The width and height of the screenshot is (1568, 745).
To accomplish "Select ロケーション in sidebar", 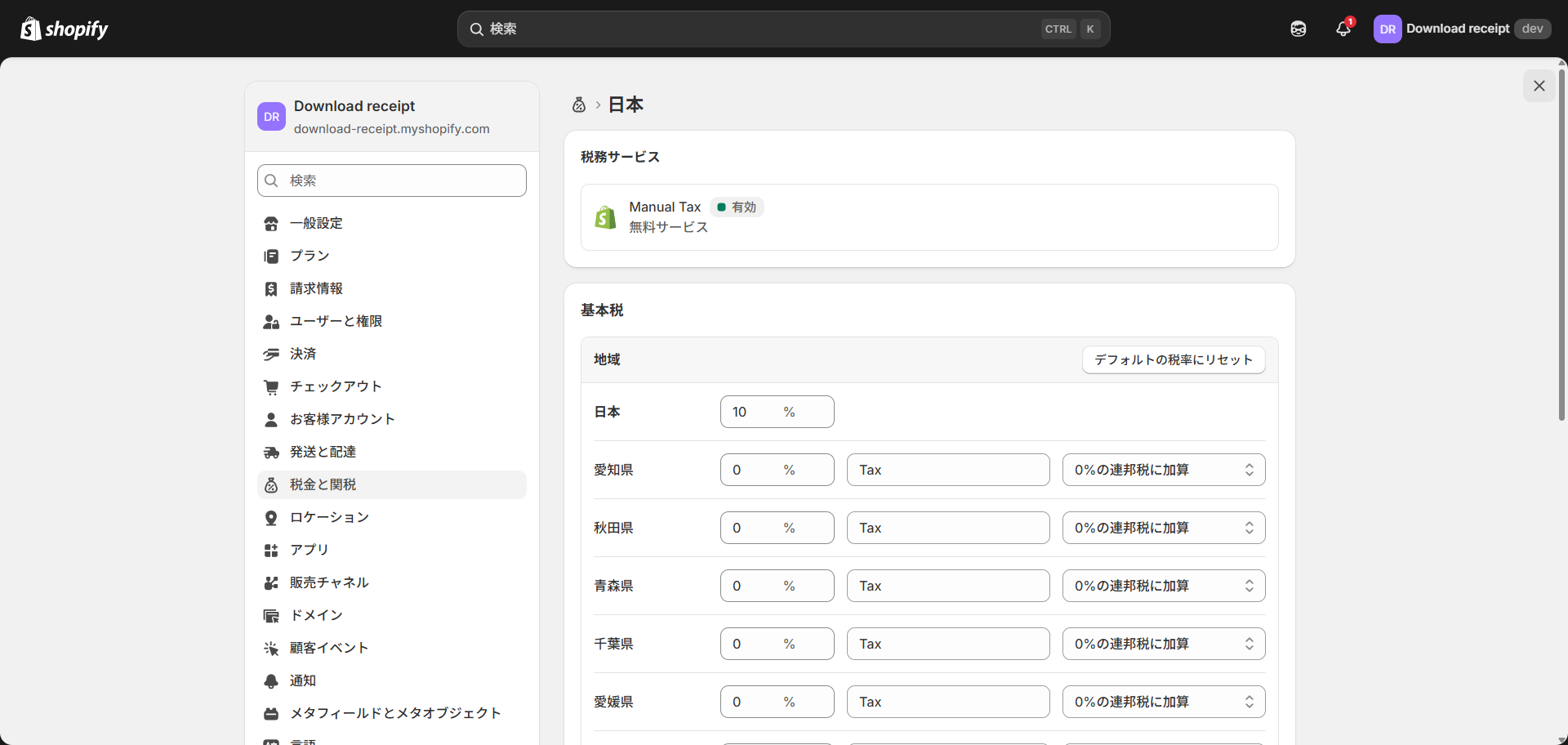I will [x=392, y=517].
